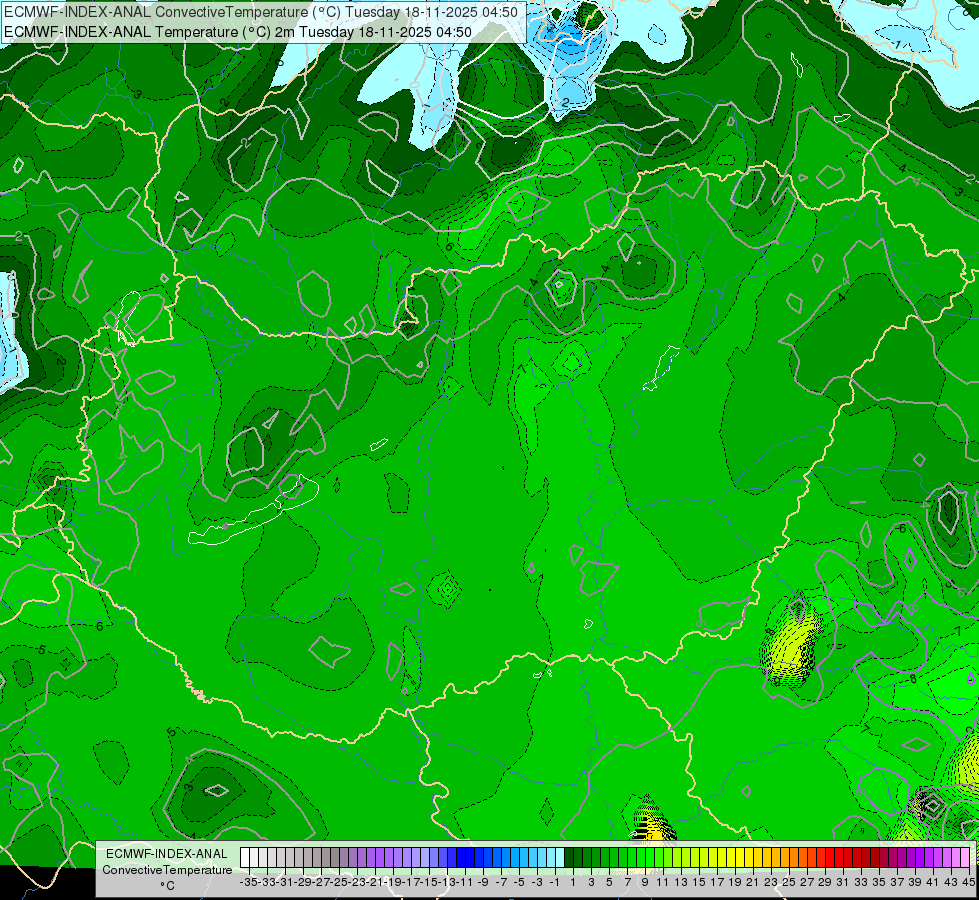Pick the red swatch above 31
Viewport: 979px width, 900px height.
839,858
